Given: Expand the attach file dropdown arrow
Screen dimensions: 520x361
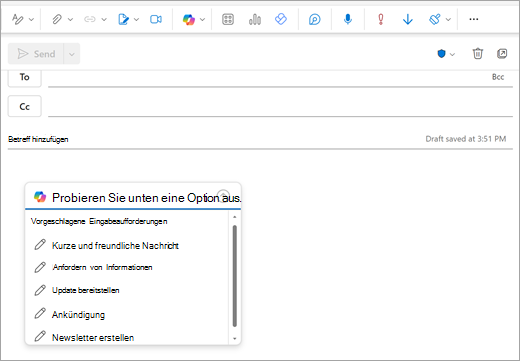Looking at the screenshot, I should coord(70,20).
